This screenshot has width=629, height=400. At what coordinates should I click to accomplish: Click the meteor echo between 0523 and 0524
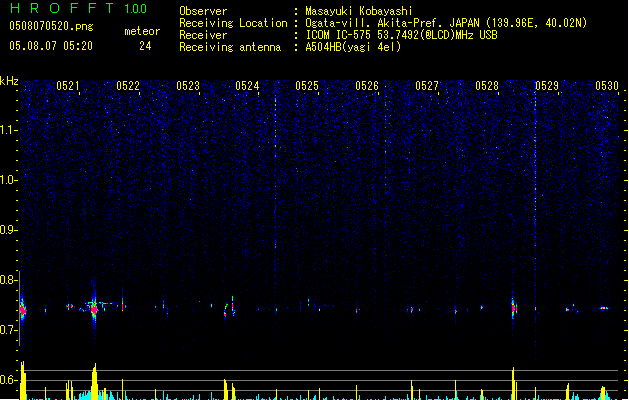[x=229, y=307]
